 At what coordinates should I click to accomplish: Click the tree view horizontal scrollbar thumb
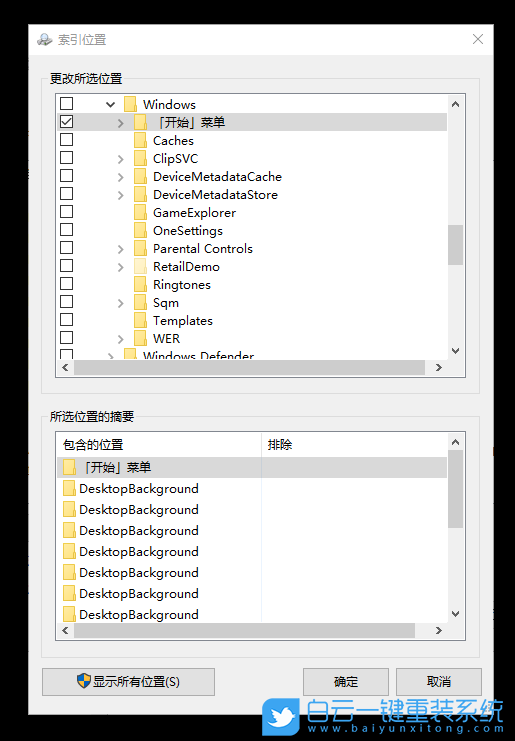pos(249,367)
